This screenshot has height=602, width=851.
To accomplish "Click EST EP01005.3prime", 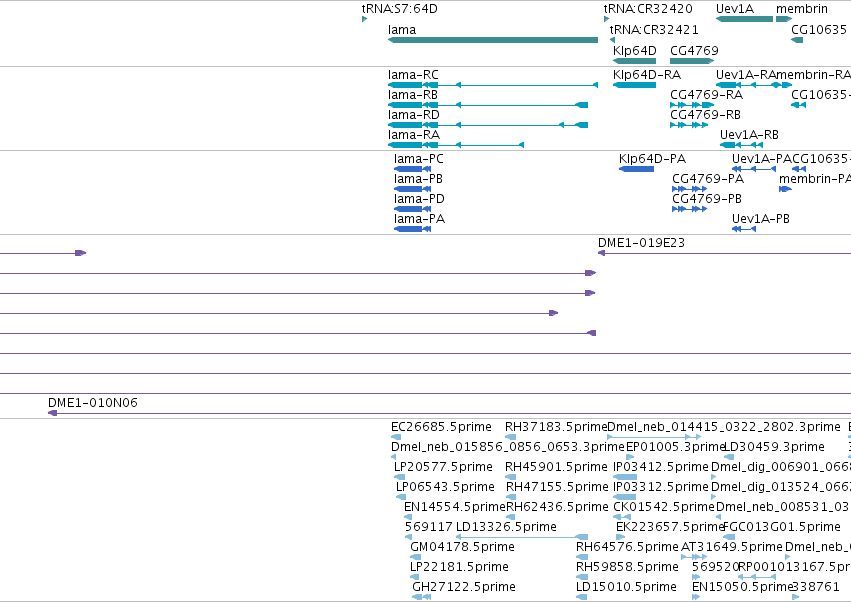I will pyautogui.click(x=630, y=457).
